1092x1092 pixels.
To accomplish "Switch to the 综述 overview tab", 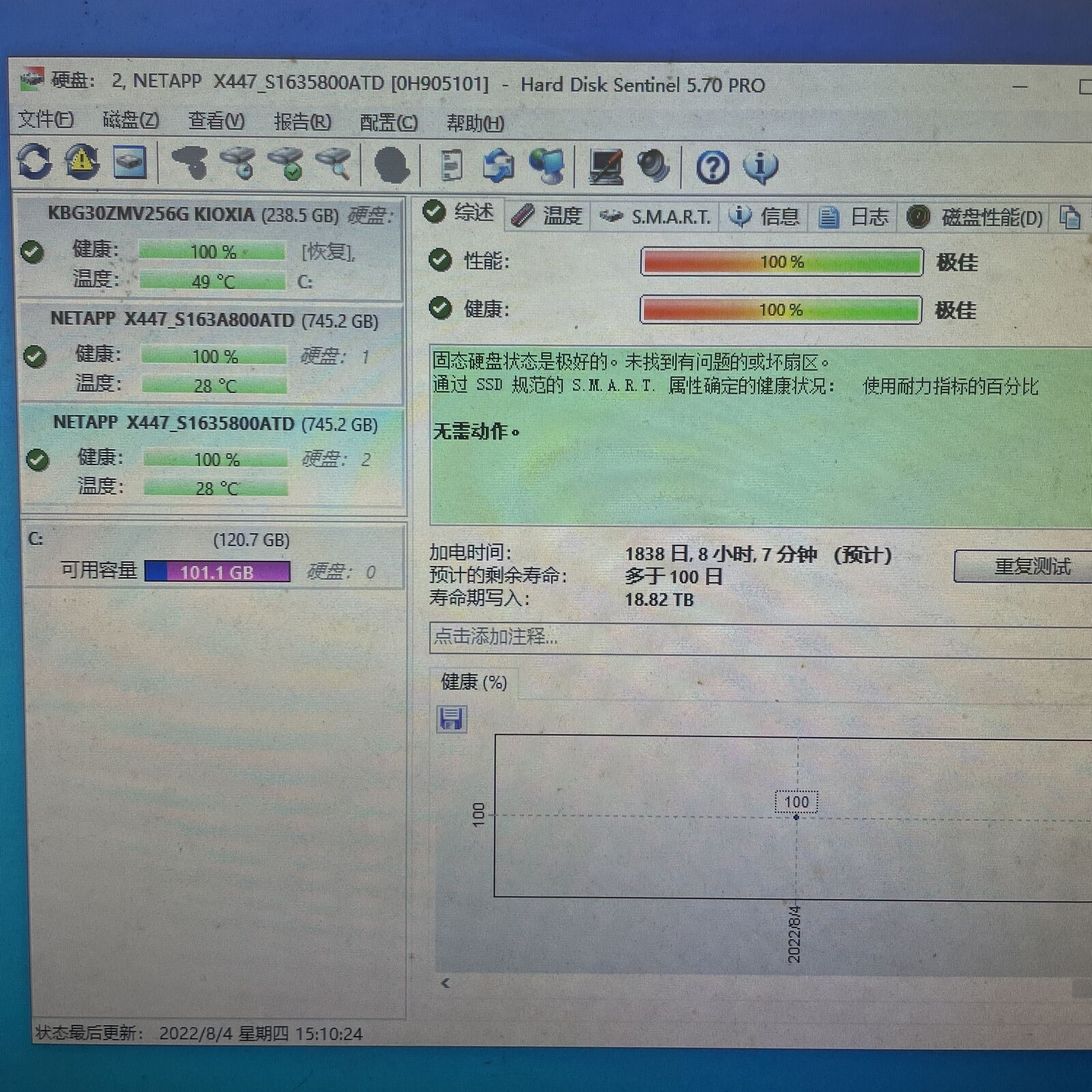I will [x=459, y=212].
